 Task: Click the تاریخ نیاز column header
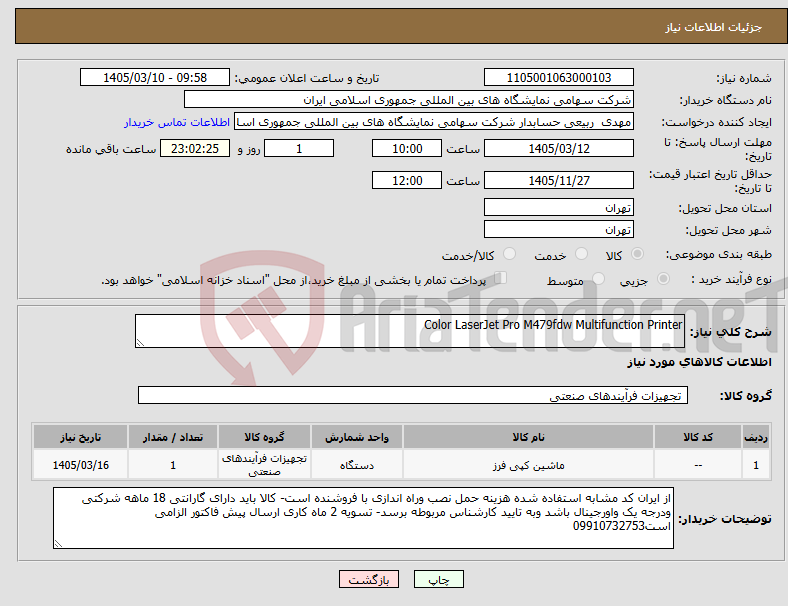80,437
